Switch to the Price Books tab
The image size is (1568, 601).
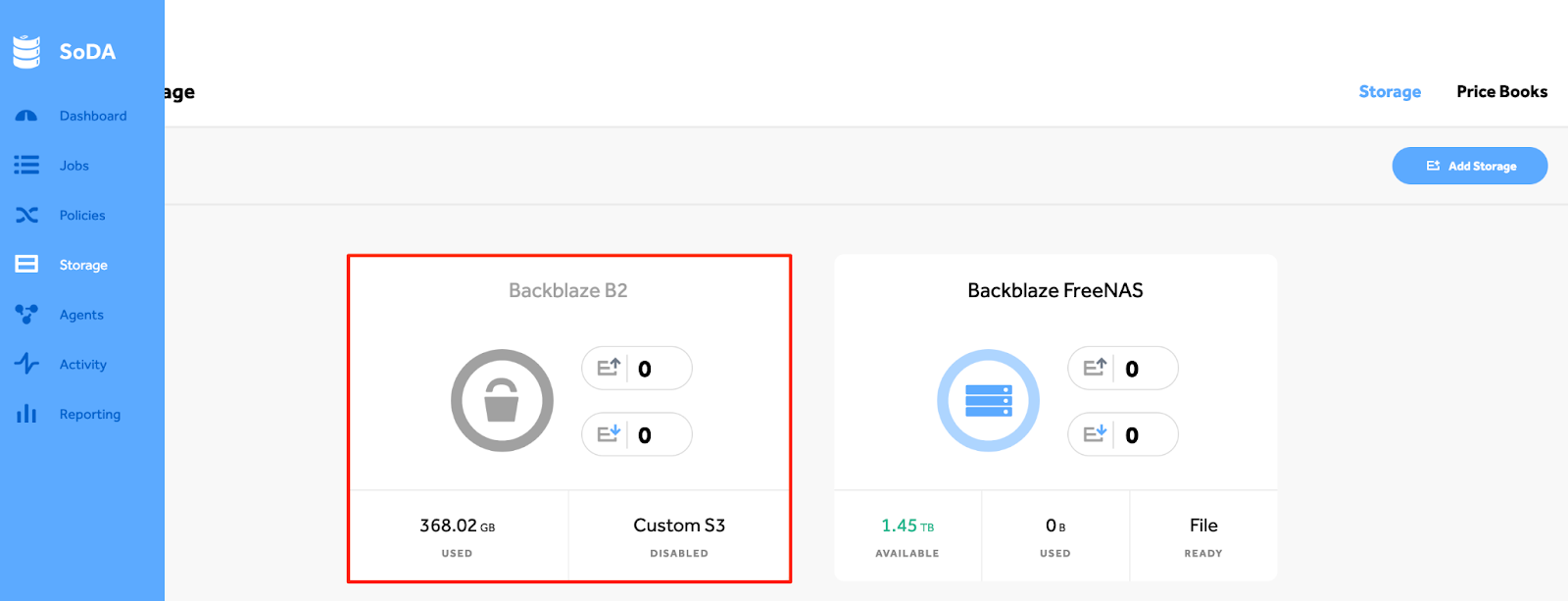[1501, 91]
